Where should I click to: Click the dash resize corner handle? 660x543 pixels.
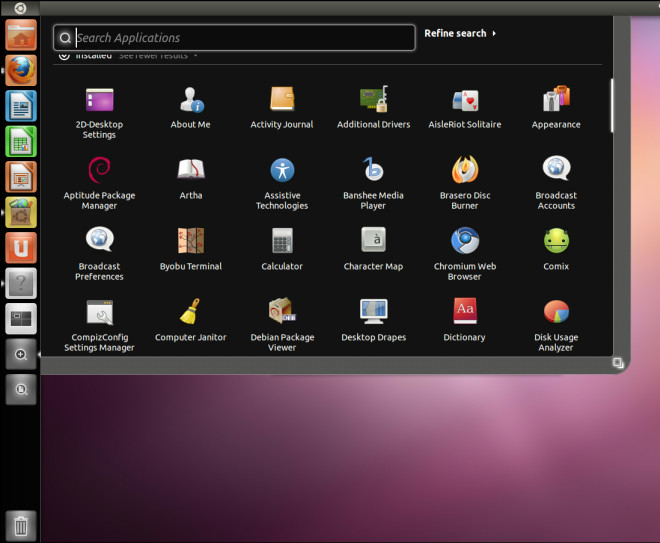click(x=617, y=362)
